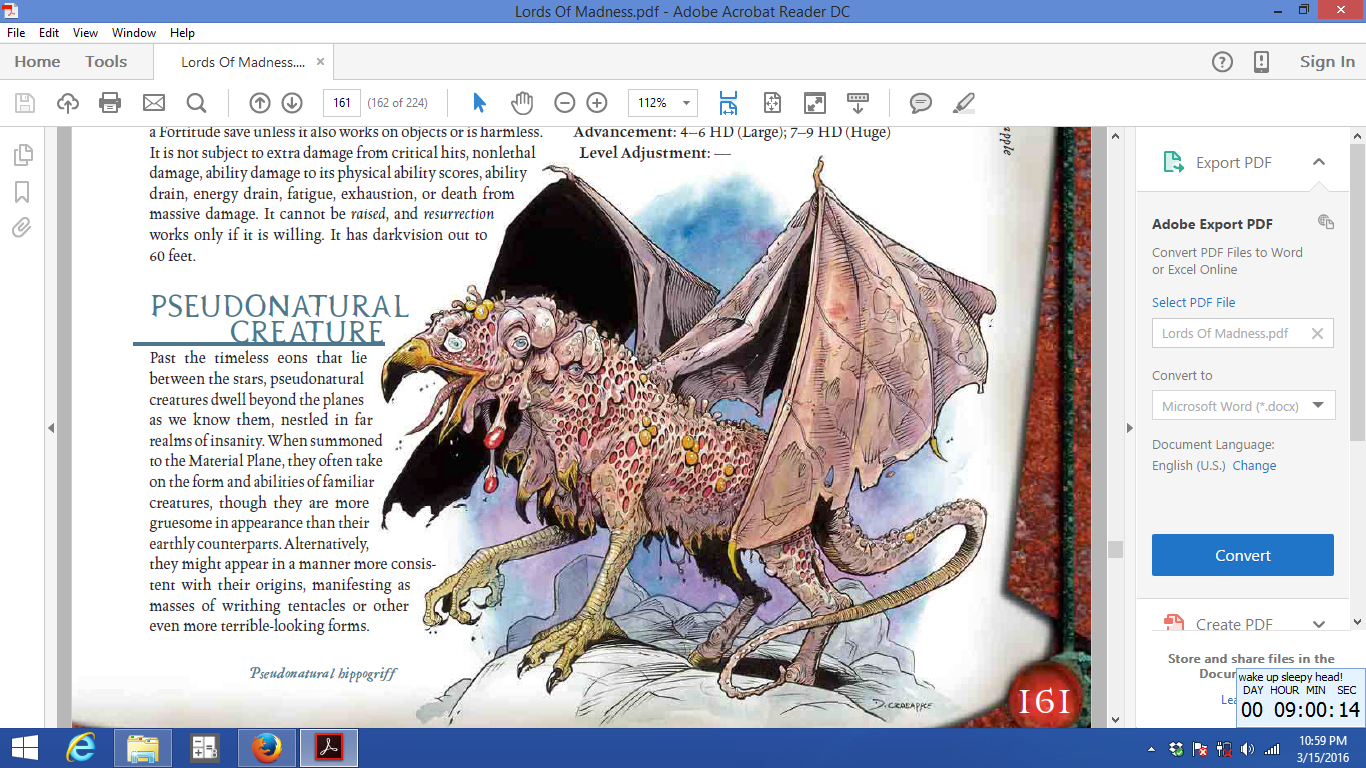Image resolution: width=1366 pixels, height=768 pixels.
Task: Open the find text magnifier icon
Action: click(x=196, y=103)
